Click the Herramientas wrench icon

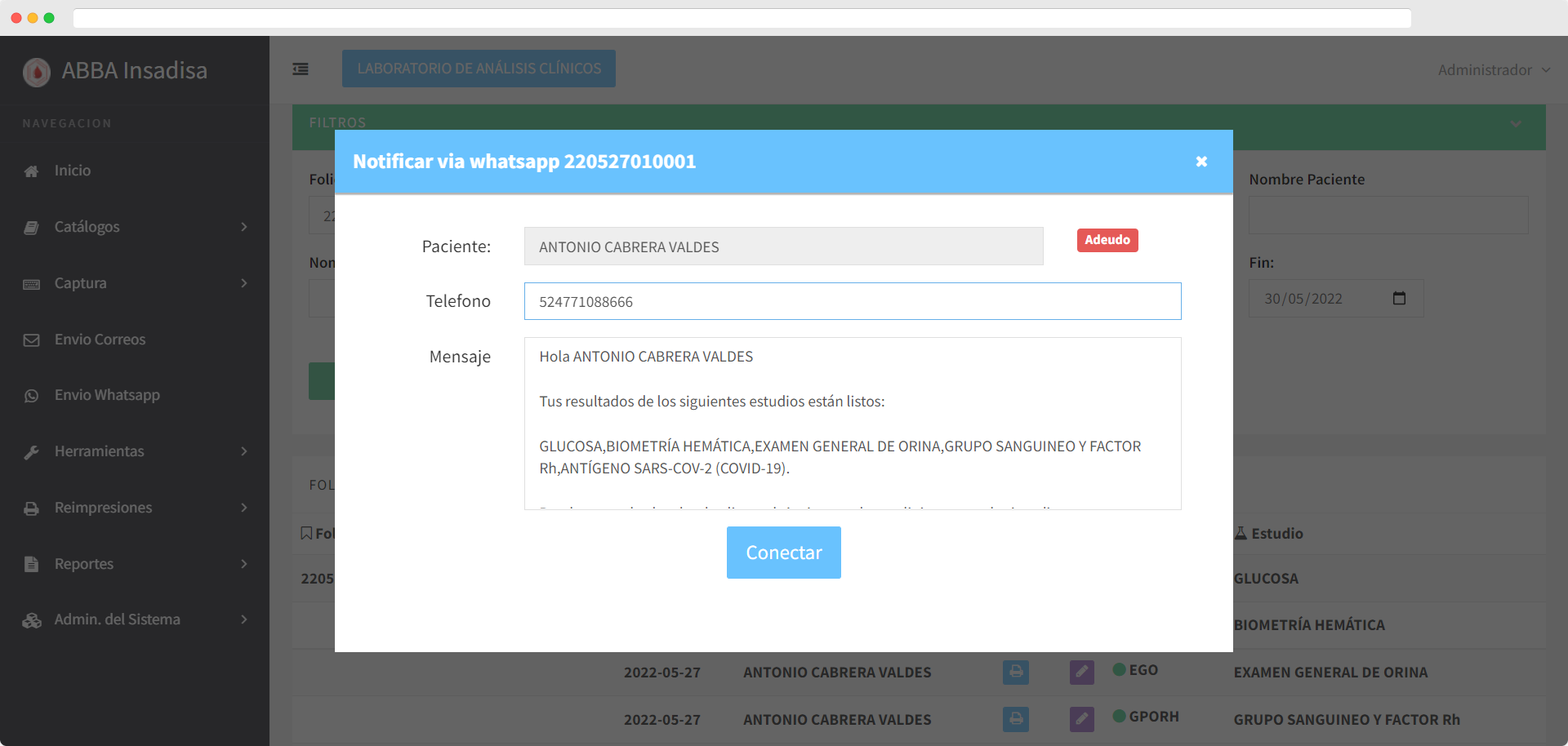coord(32,452)
